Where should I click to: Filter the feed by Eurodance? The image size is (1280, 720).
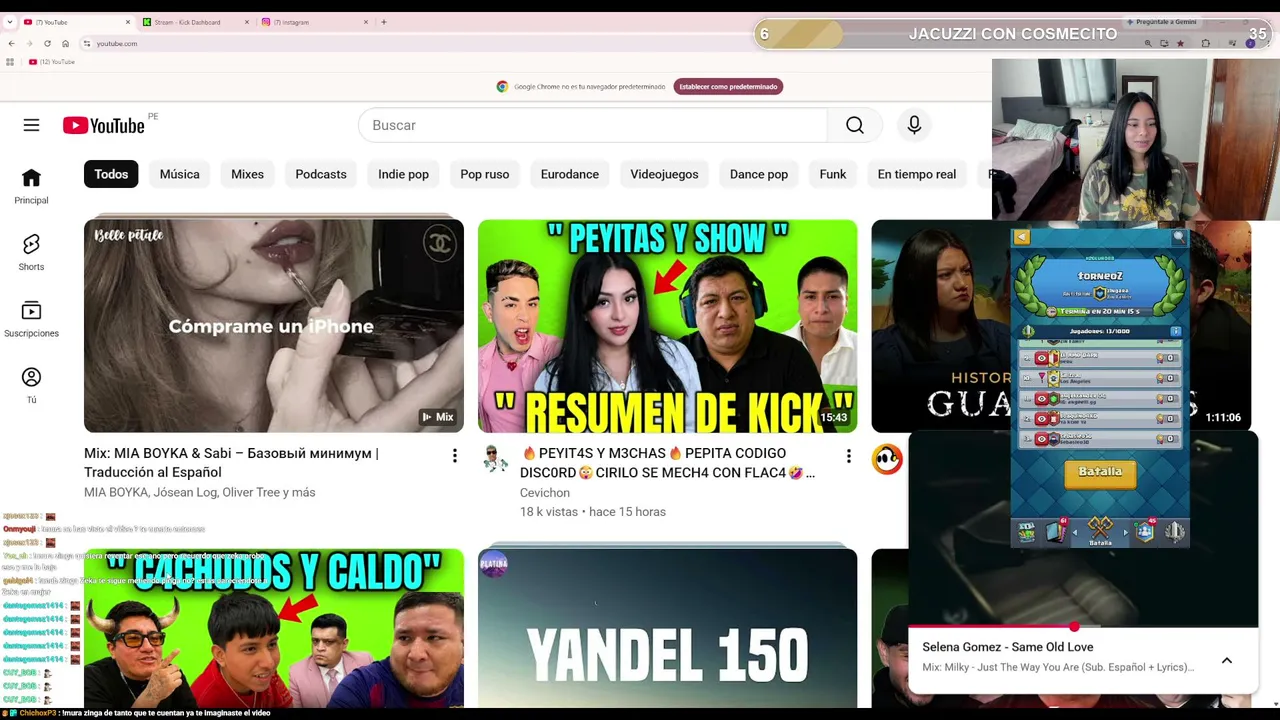click(570, 174)
